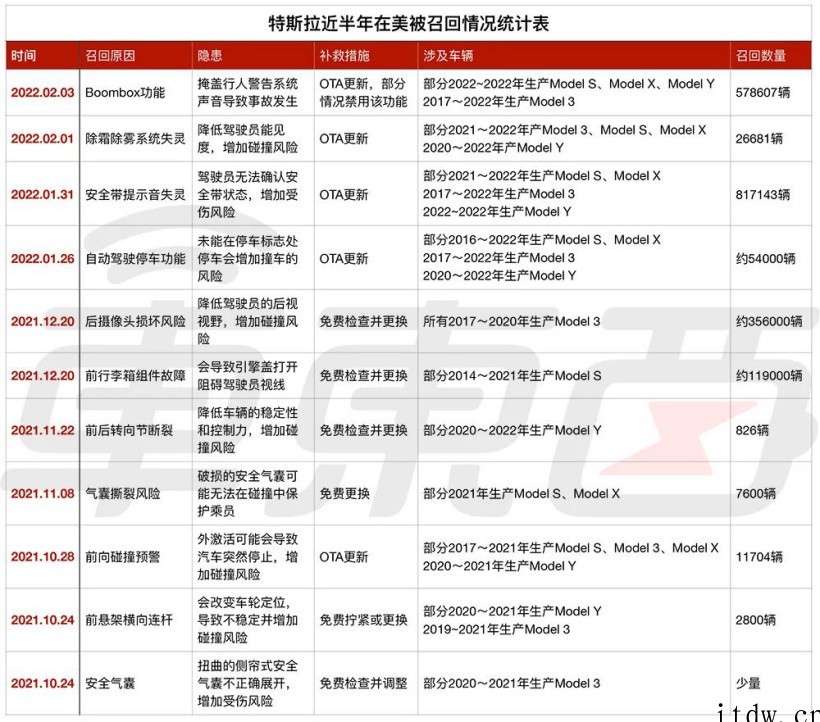Click the 826辆 recall count

(x=752, y=430)
